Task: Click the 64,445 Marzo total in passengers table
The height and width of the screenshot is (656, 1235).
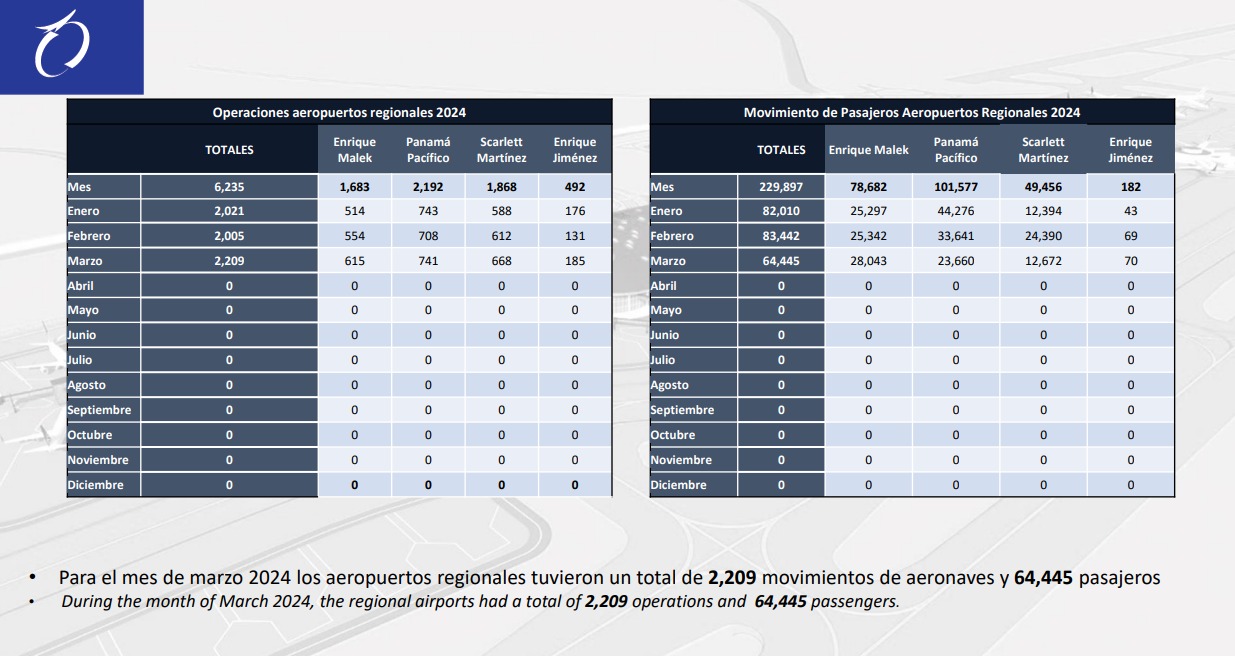Action: pyautogui.click(x=781, y=261)
